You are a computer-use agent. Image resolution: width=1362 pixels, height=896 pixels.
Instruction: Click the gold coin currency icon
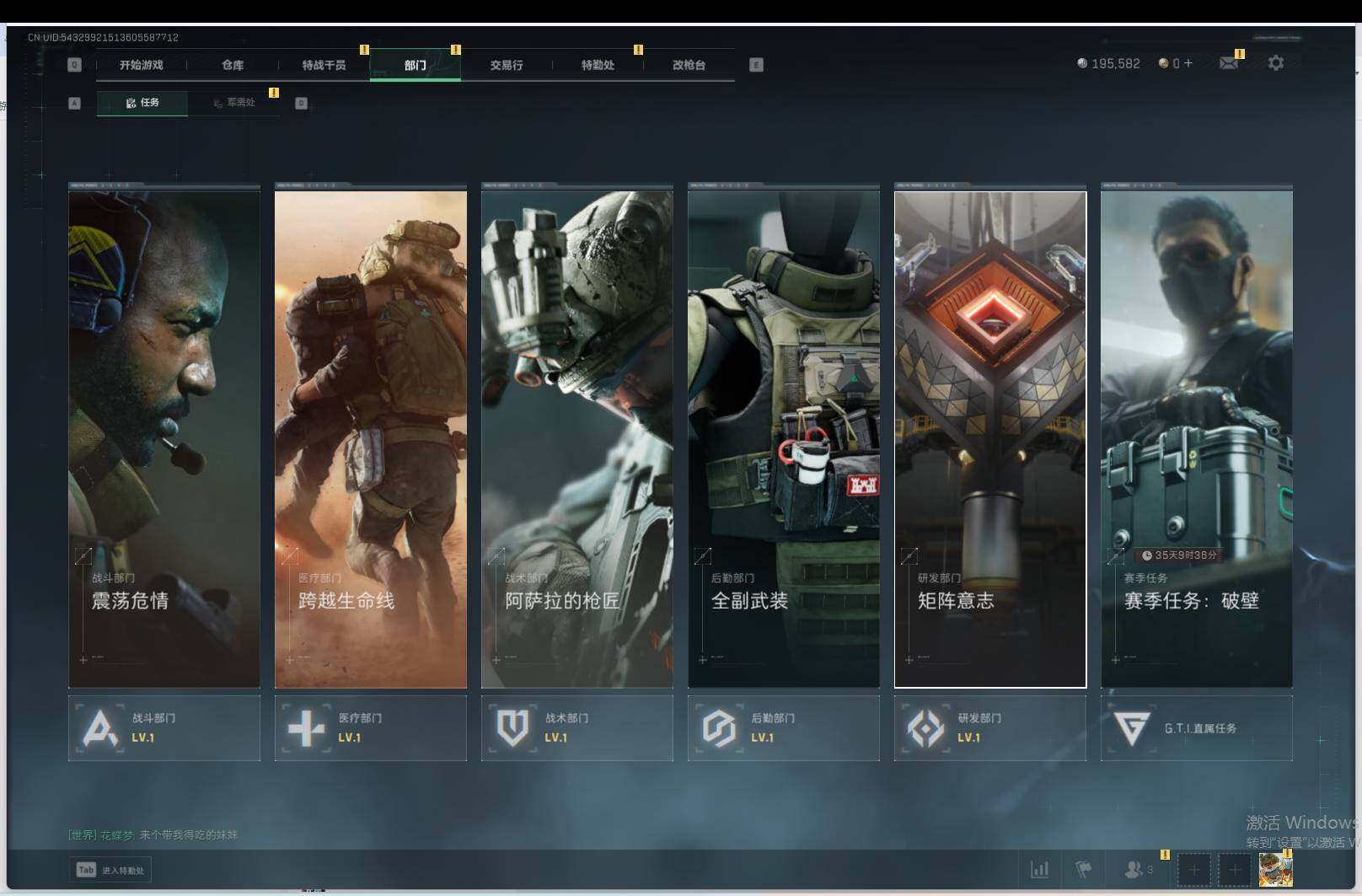(x=1164, y=63)
